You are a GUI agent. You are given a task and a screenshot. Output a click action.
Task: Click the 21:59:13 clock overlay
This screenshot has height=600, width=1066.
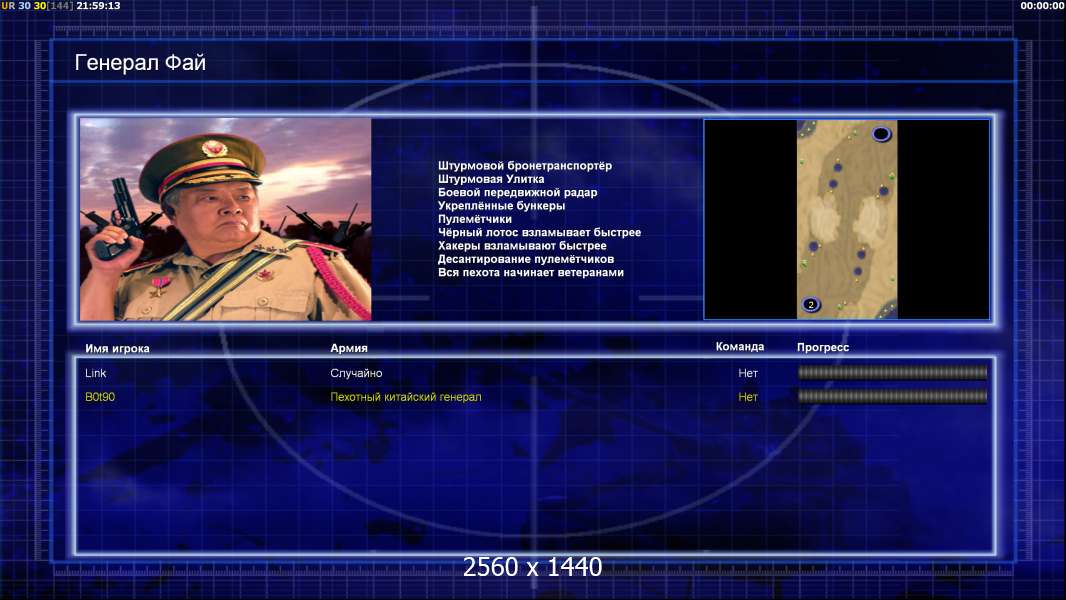click(x=99, y=5)
